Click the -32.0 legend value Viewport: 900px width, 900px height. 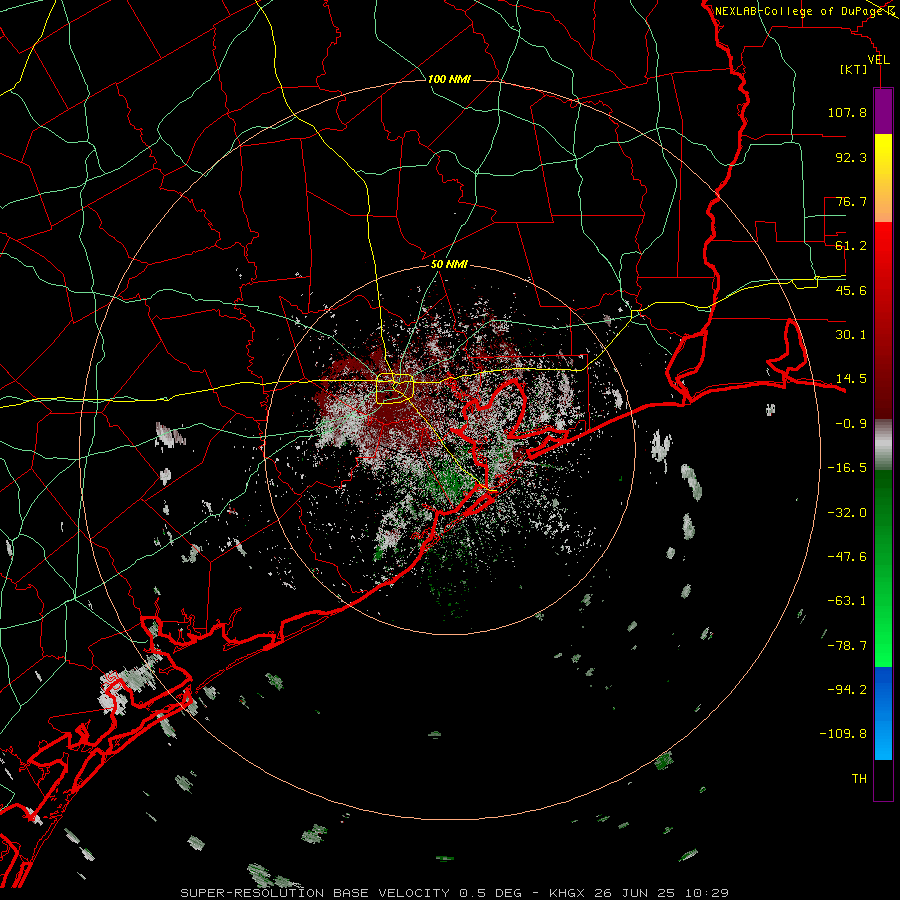coord(847,513)
